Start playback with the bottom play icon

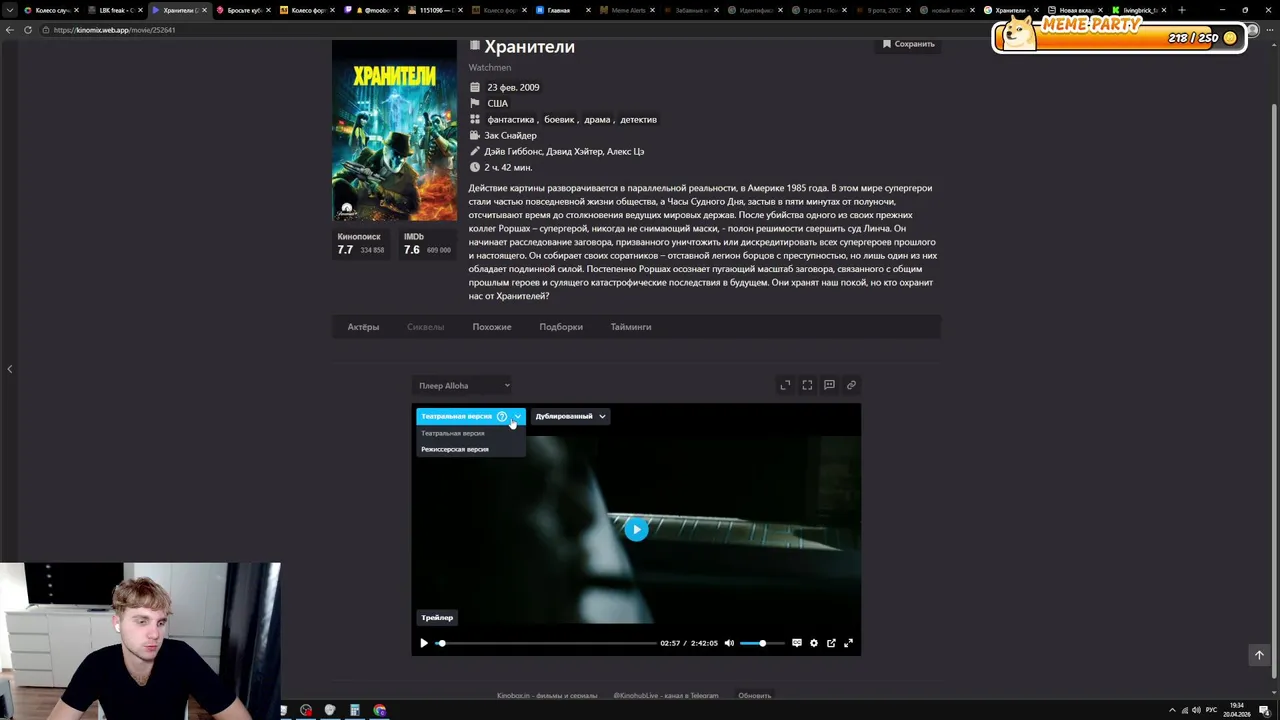(x=424, y=643)
